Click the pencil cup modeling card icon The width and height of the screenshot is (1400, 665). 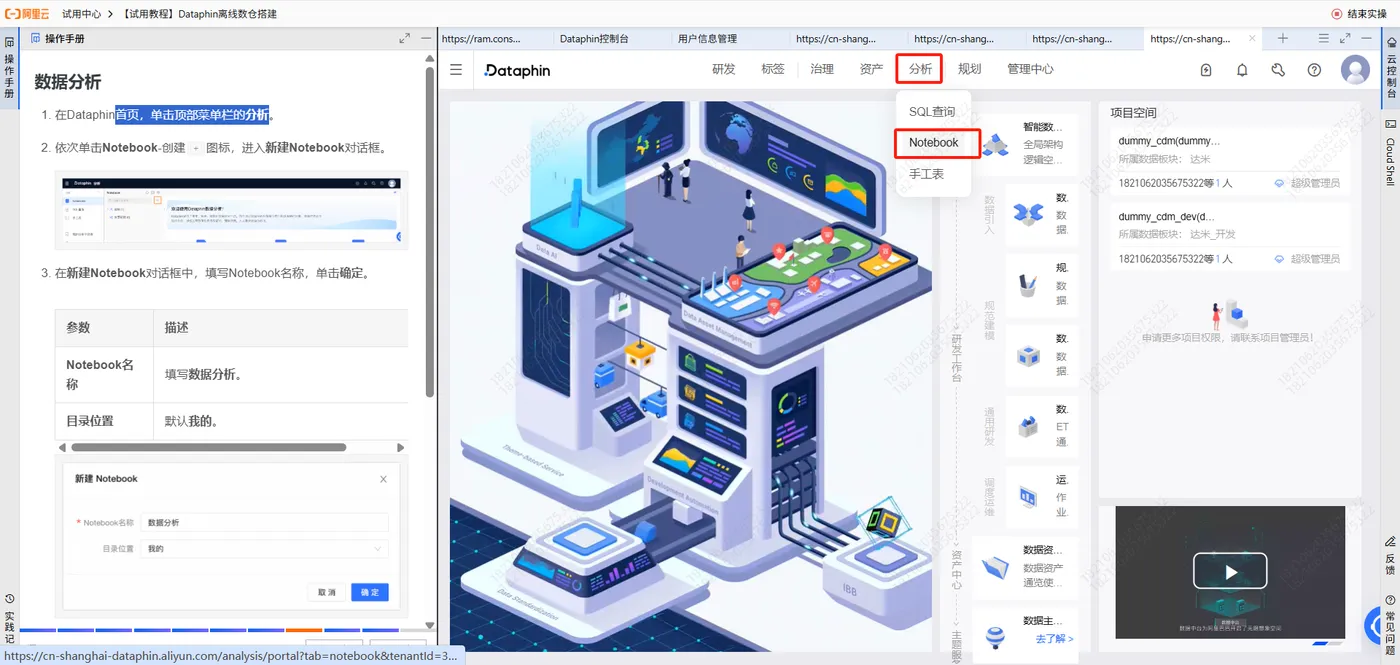1028,285
